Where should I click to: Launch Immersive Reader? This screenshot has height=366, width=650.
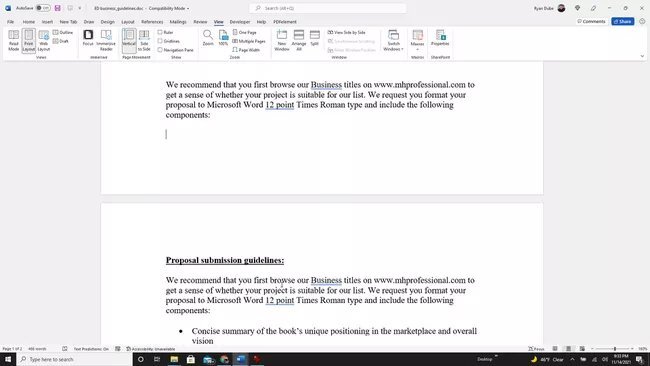[x=106, y=40]
